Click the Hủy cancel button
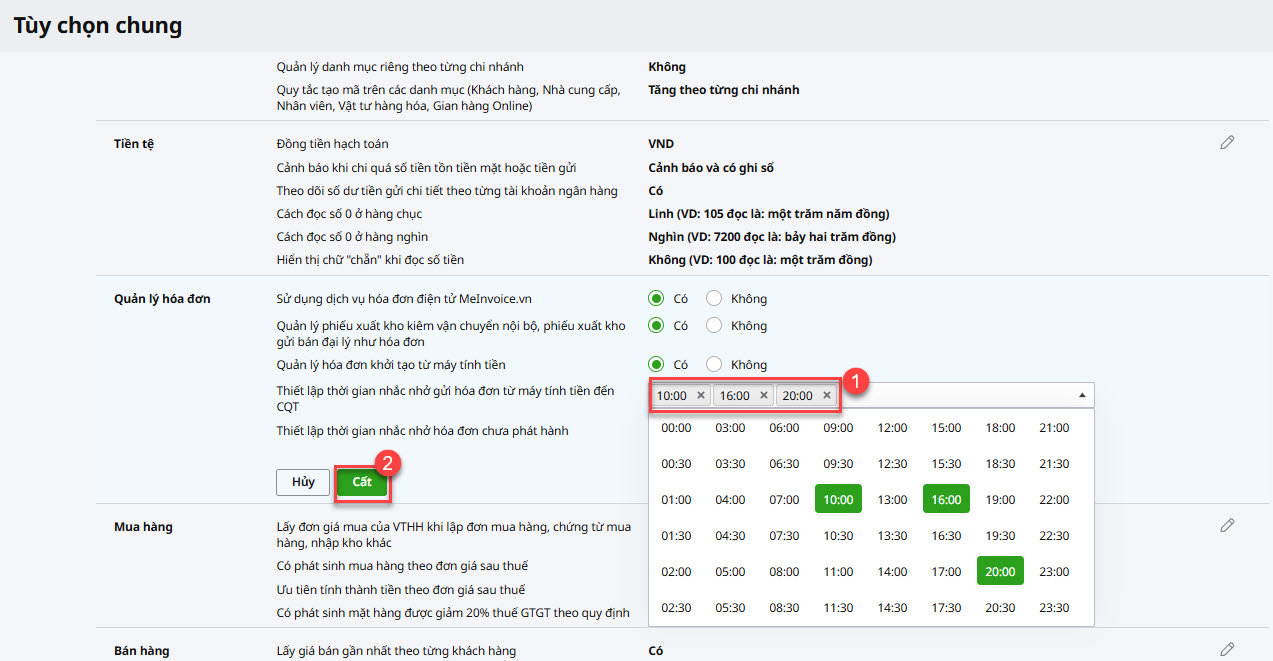The width and height of the screenshot is (1273, 661). point(303,482)
